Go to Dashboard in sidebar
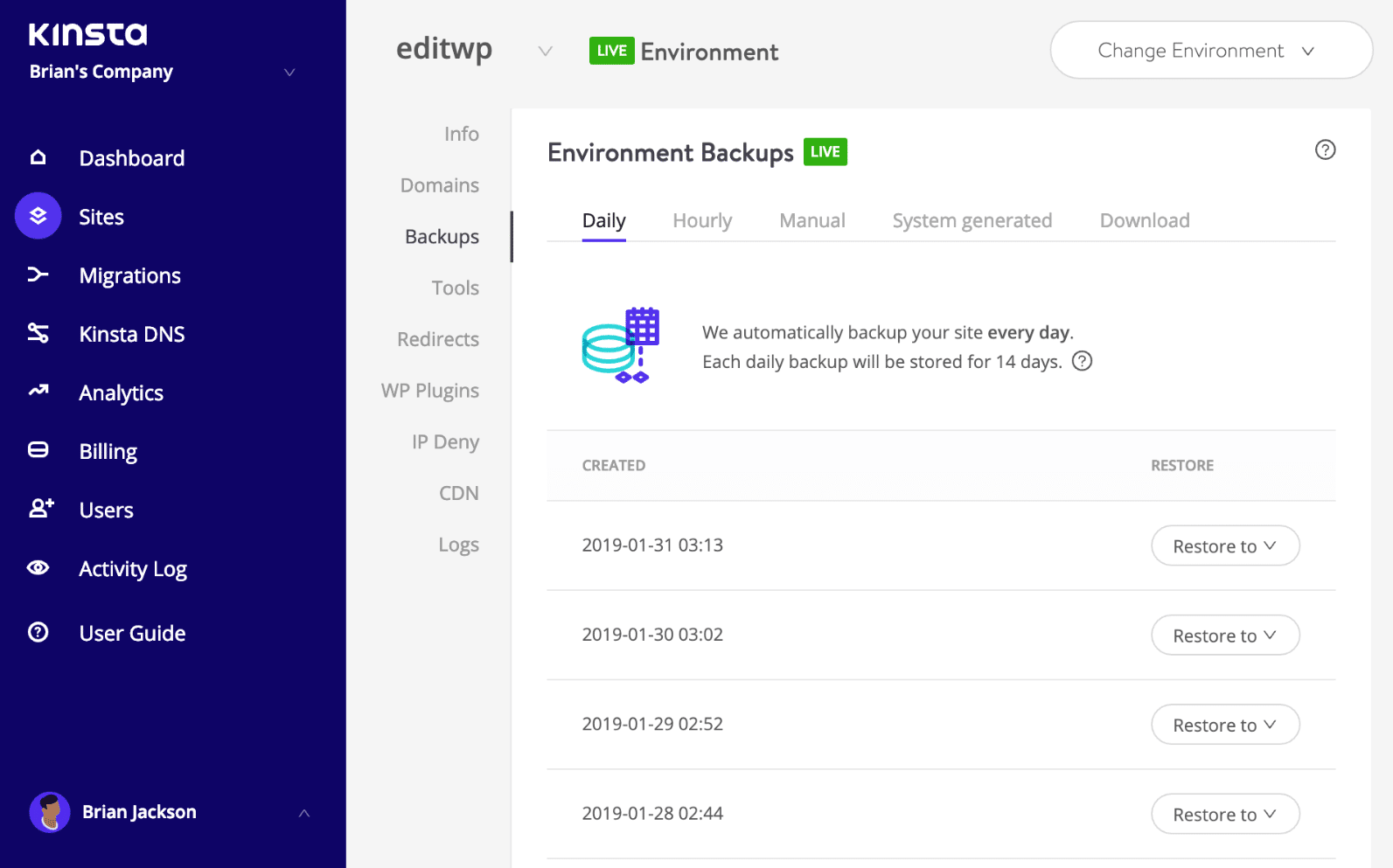Viewport: 1393px width, 868px height. (132, 158)
